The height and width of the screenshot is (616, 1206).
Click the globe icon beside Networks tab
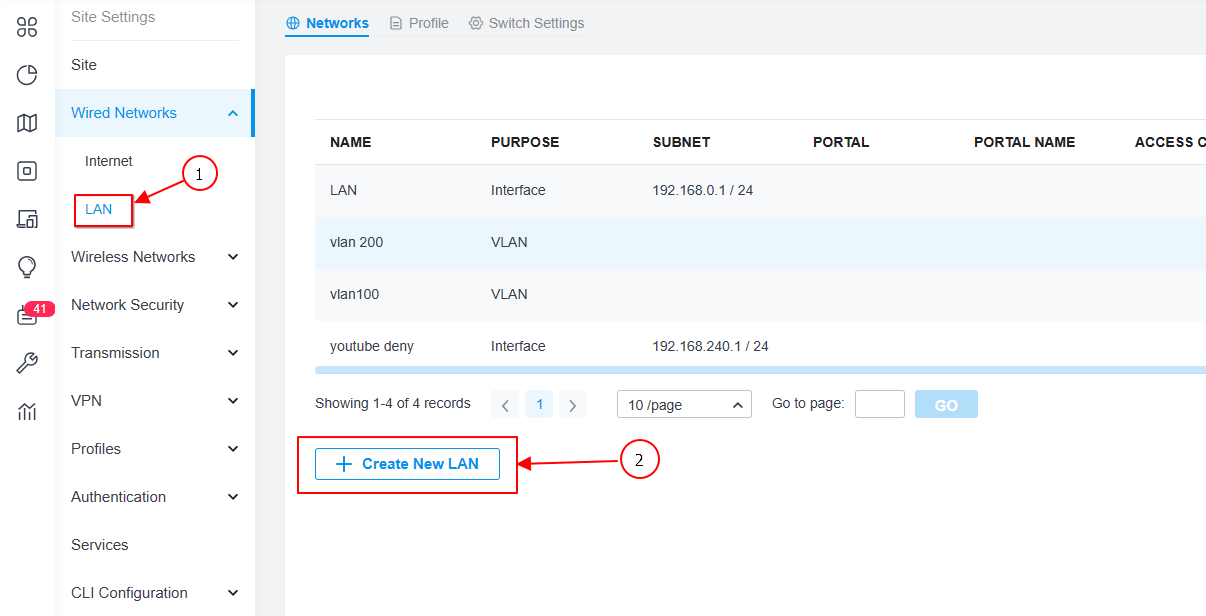pos(293,23)
